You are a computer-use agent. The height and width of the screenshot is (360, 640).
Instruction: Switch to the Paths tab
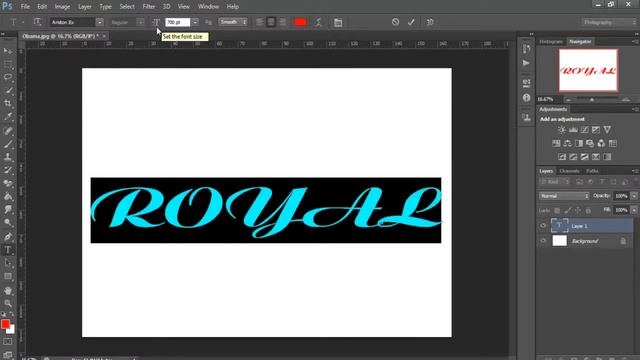pyautogui.click(x=592, y=171)
